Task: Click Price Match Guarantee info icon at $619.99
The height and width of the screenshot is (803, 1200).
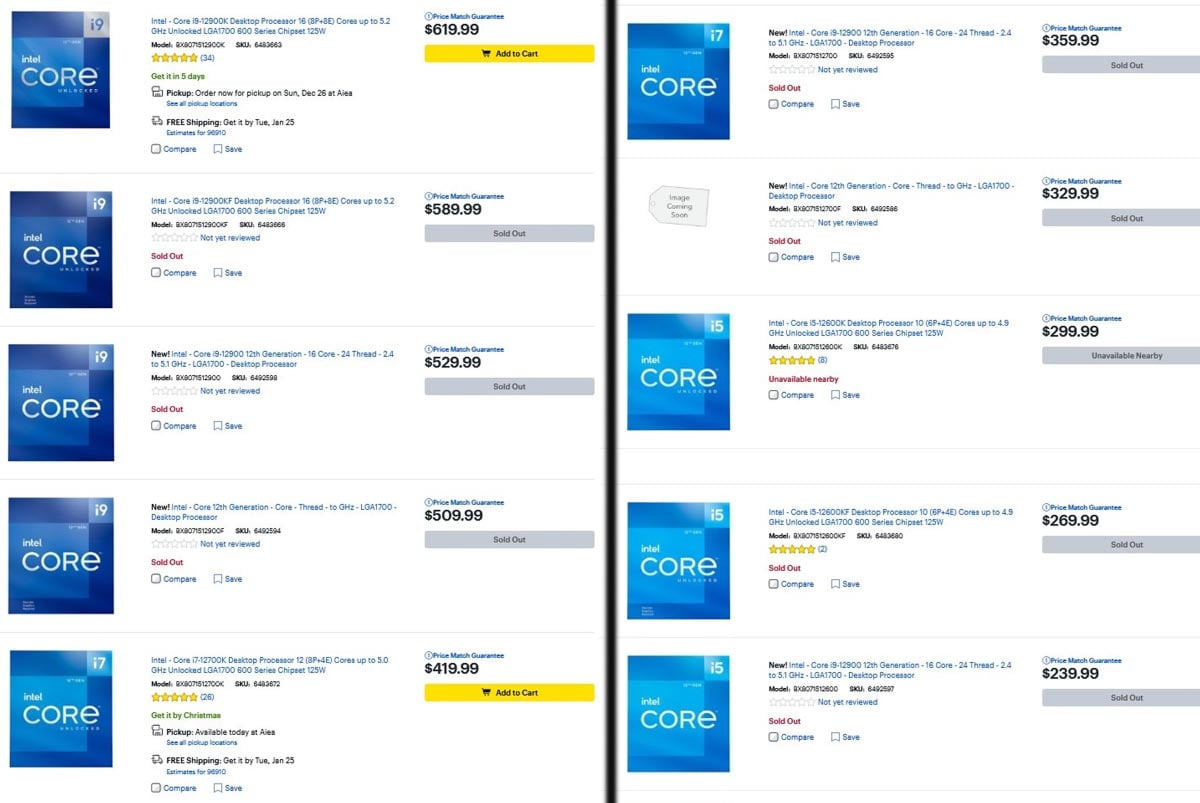Action: tap(428, 17)
